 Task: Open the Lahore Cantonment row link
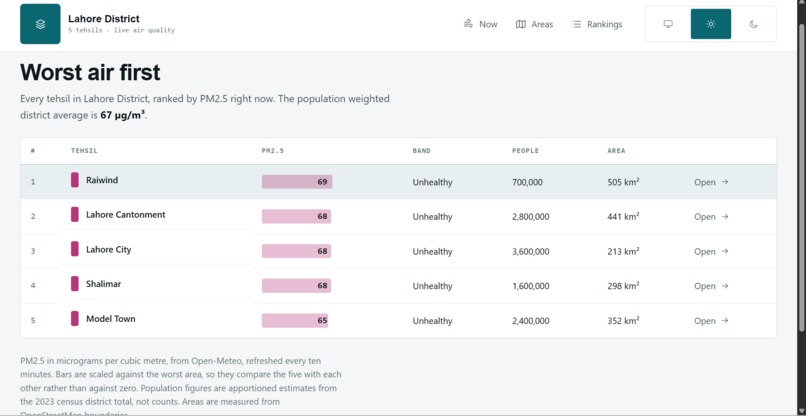tap(711, 216)
